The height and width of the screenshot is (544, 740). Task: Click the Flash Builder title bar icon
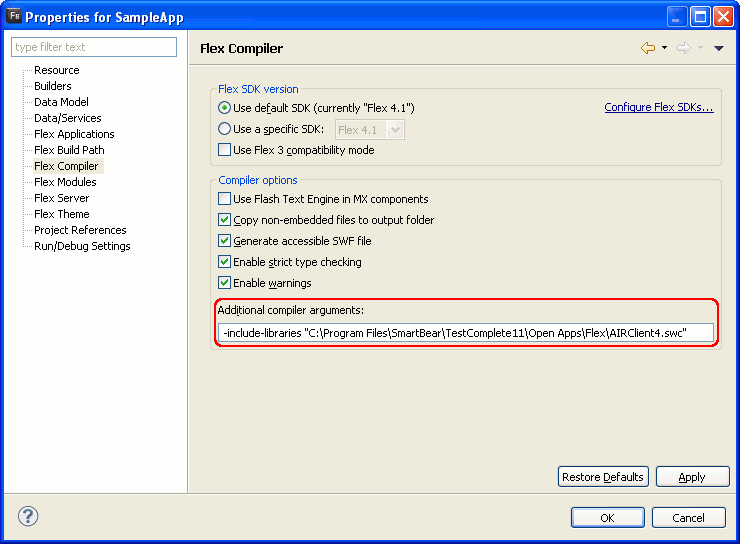click(x=14, y=16)
